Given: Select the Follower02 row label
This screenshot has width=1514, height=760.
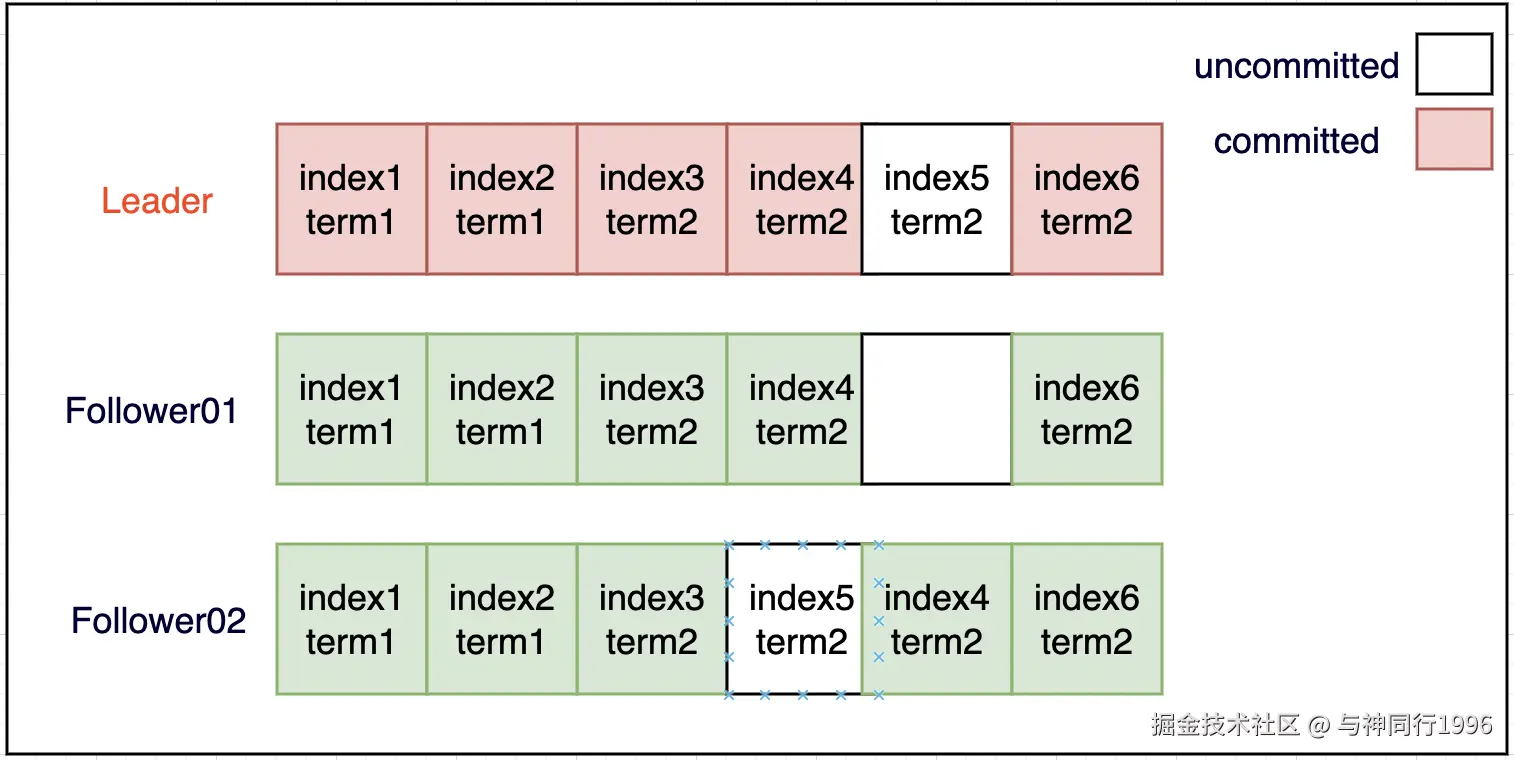Looking at the screenshot, I should pos(158,621).
